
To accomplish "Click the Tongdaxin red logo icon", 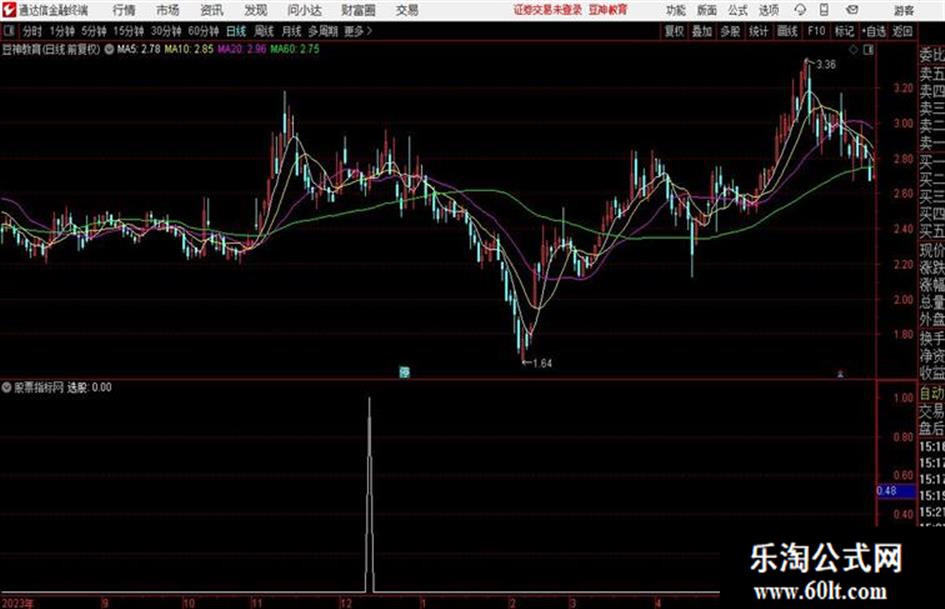I will coord(8,10).
